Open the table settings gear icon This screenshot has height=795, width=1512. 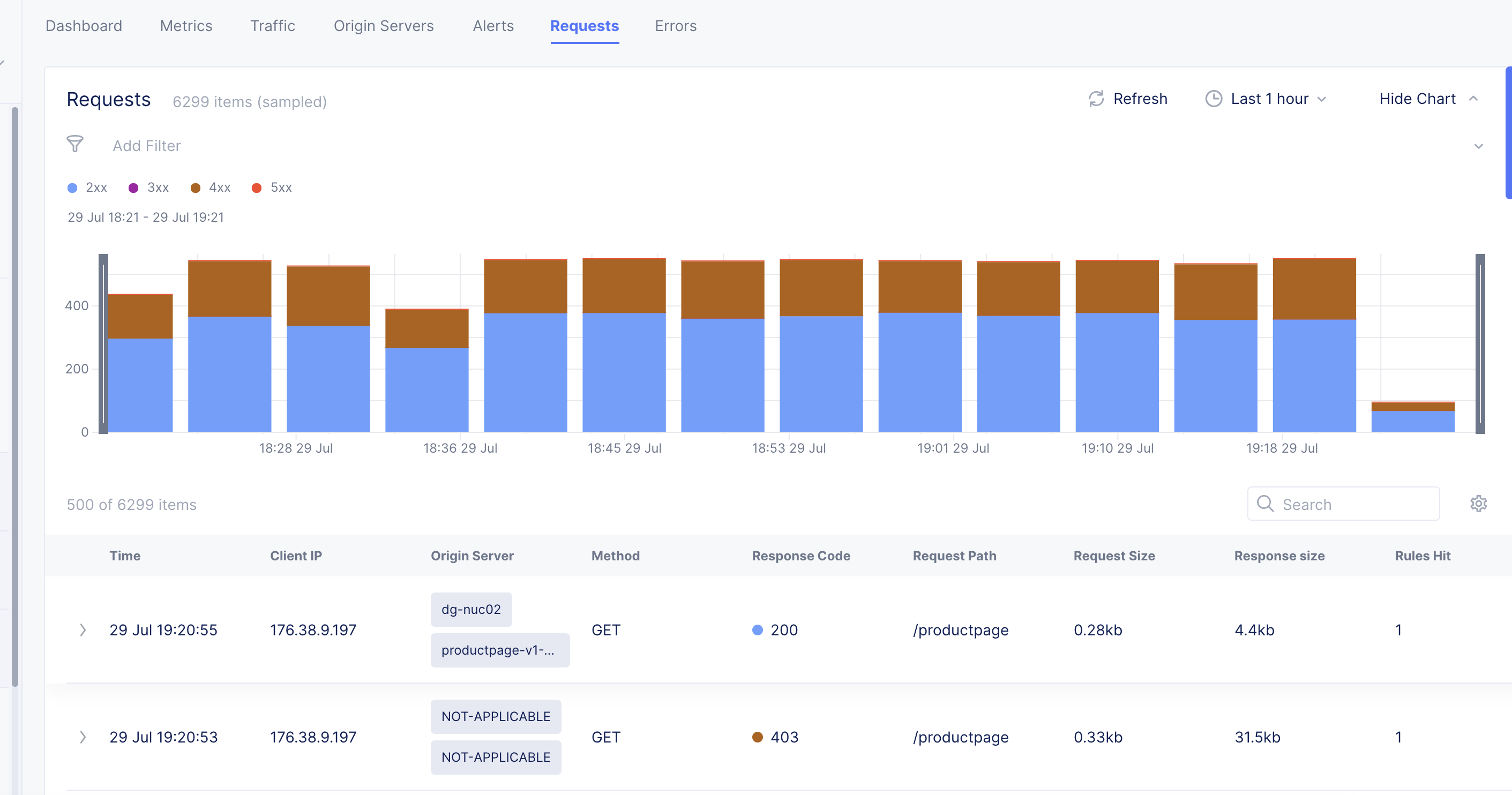1479,504
